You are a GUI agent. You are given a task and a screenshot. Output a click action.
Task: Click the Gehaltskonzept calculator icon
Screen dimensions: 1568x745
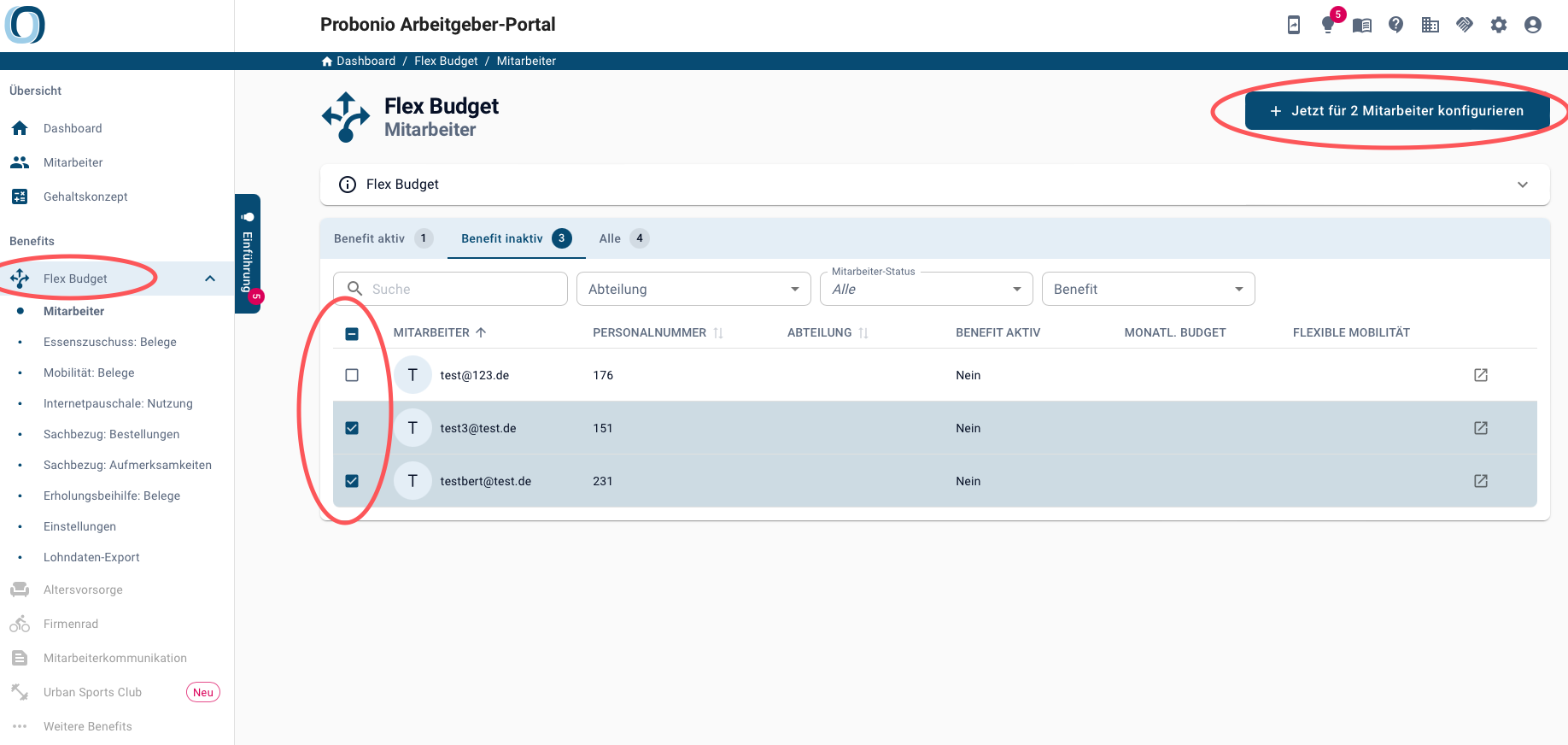point(20,197)
